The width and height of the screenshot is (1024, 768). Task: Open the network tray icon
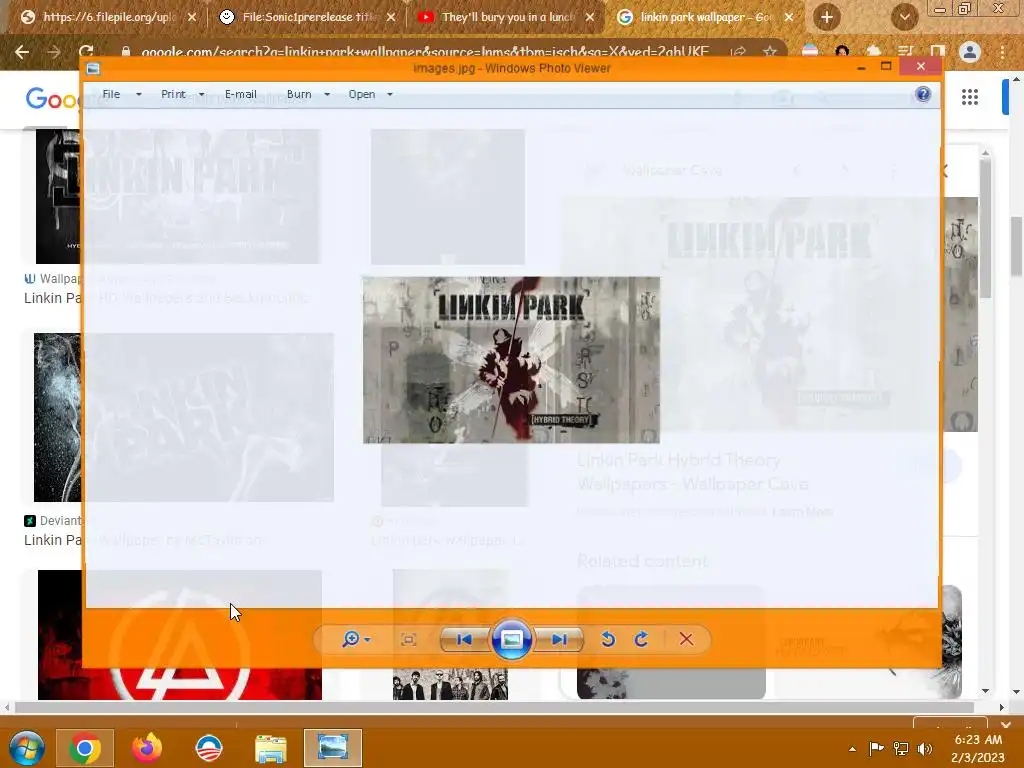pos(901,748)
